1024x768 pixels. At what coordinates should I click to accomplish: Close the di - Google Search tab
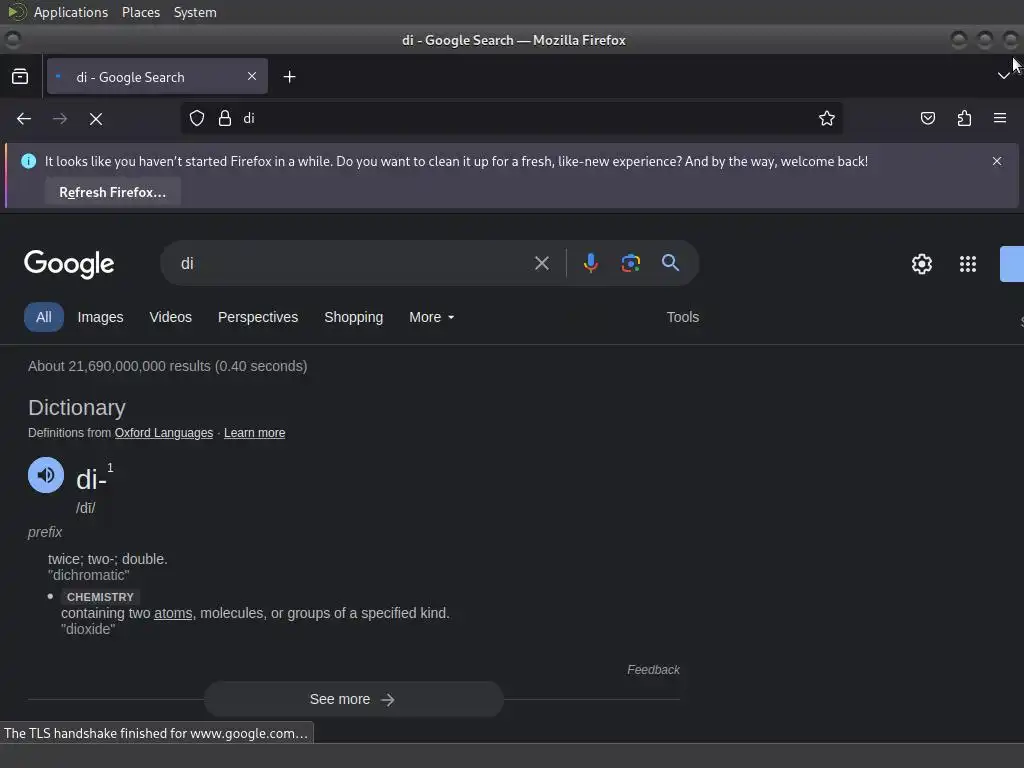click(x=252, y=76)
